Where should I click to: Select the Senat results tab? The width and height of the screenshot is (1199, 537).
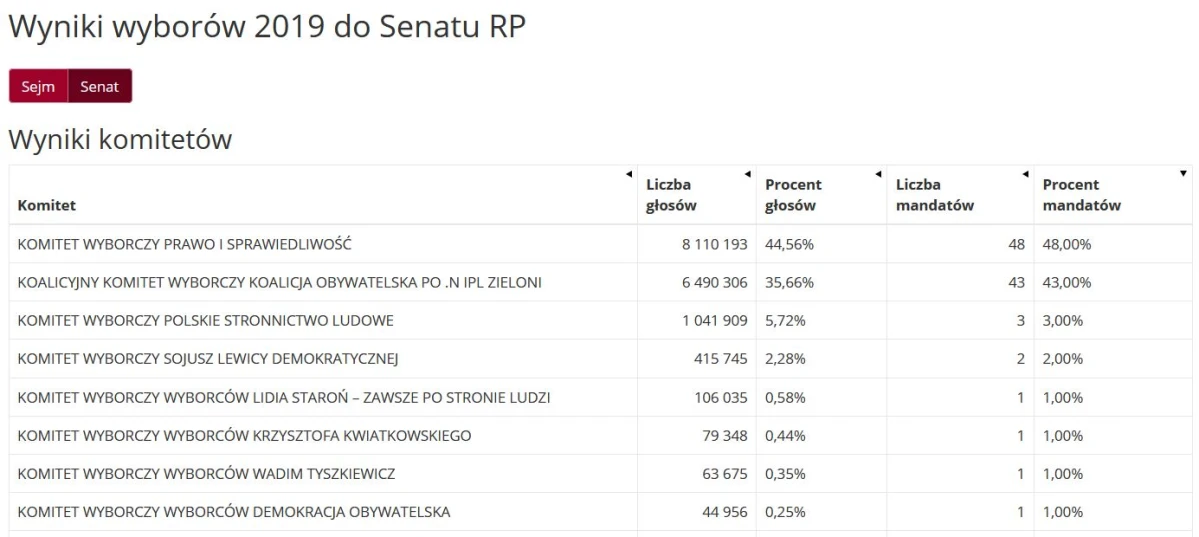point(100,86)
